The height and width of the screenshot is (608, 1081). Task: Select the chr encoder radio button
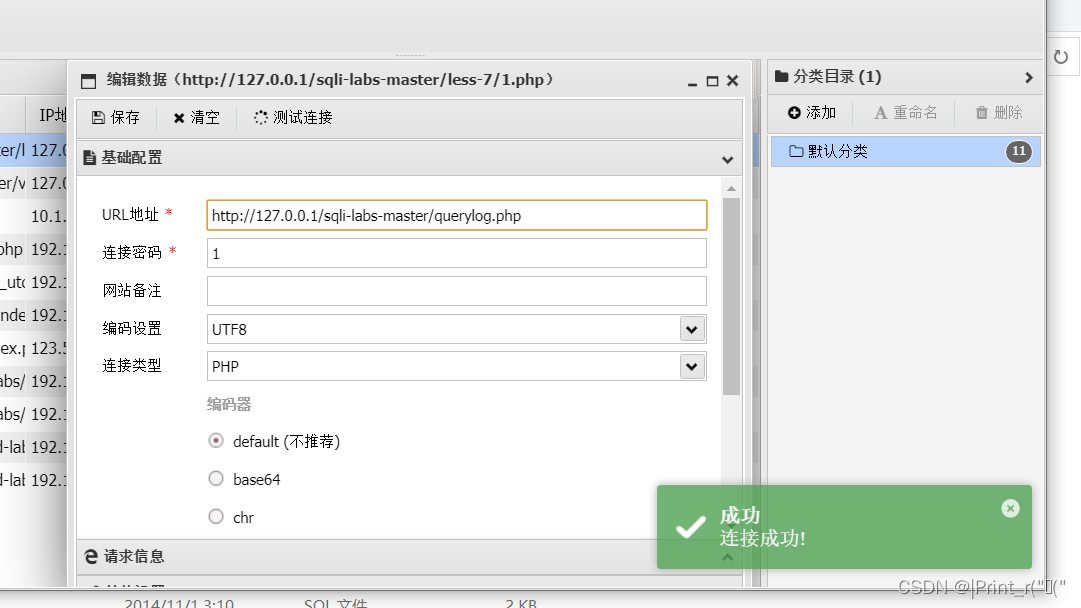[x=215, y=516]
